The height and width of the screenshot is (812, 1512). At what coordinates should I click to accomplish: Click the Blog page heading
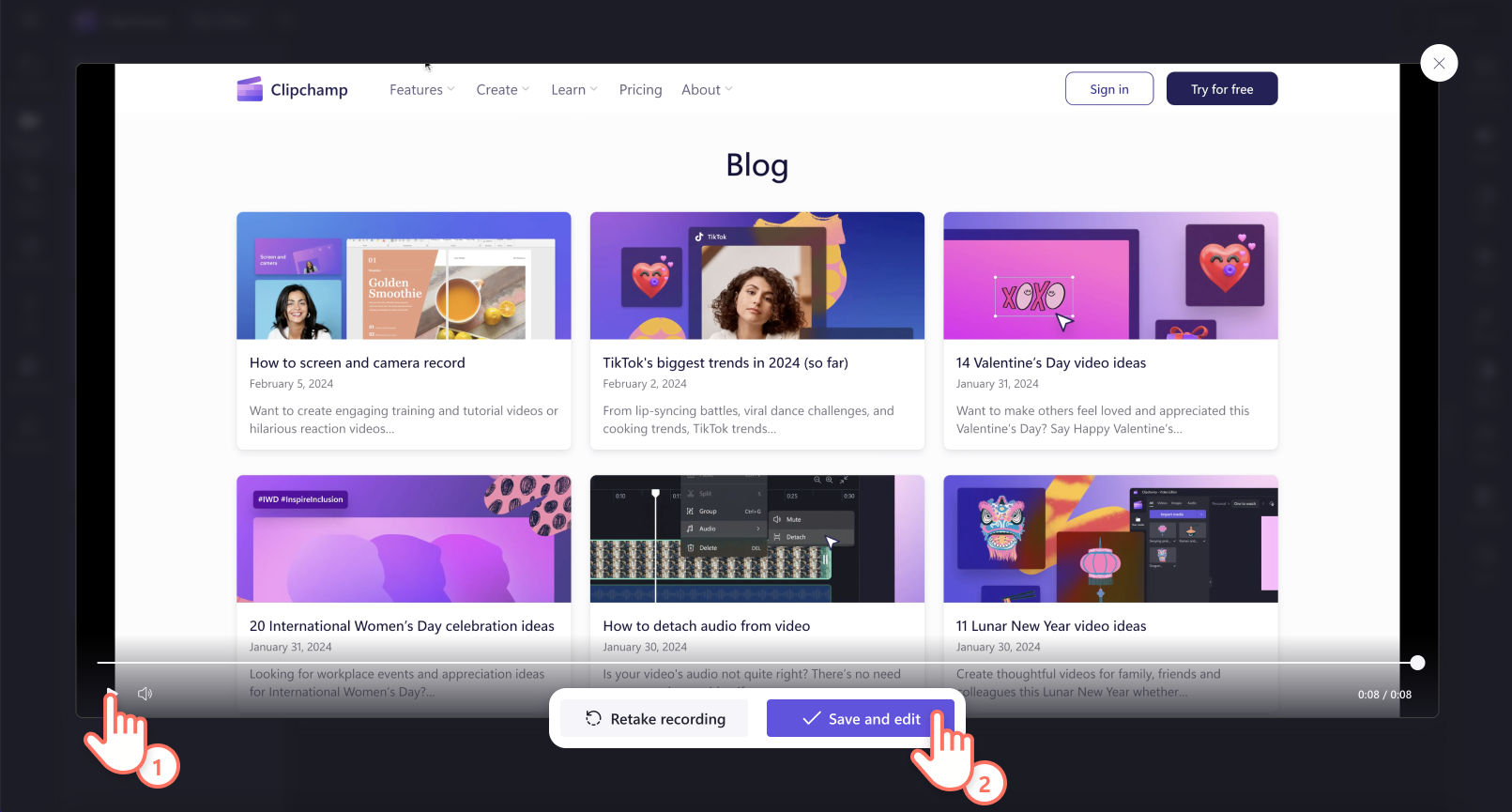coord(757,165)
